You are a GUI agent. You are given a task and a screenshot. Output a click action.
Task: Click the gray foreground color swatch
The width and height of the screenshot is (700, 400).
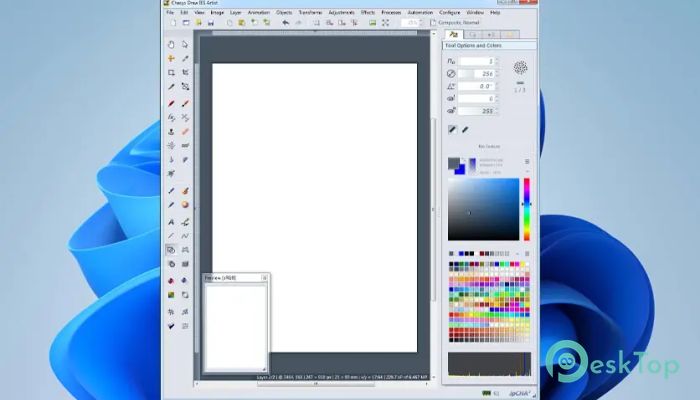coord(454,163)
